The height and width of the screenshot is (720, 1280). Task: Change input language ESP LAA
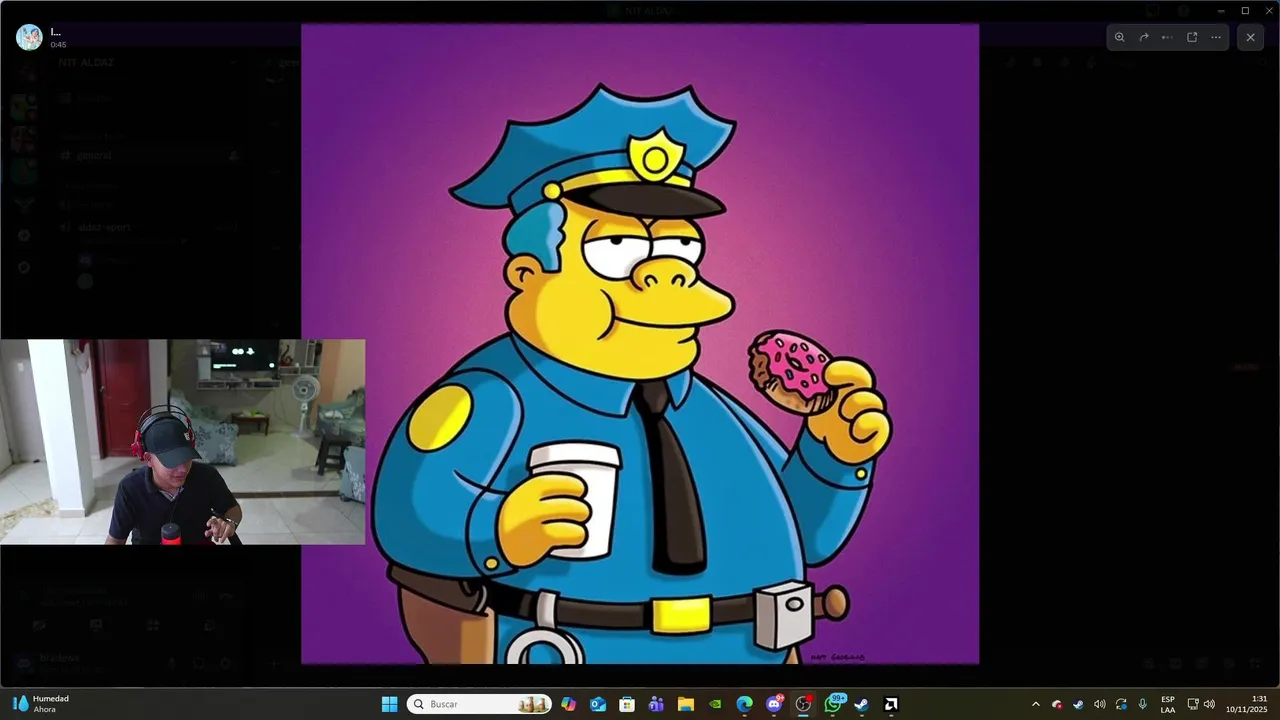[x=1168, y=704]
